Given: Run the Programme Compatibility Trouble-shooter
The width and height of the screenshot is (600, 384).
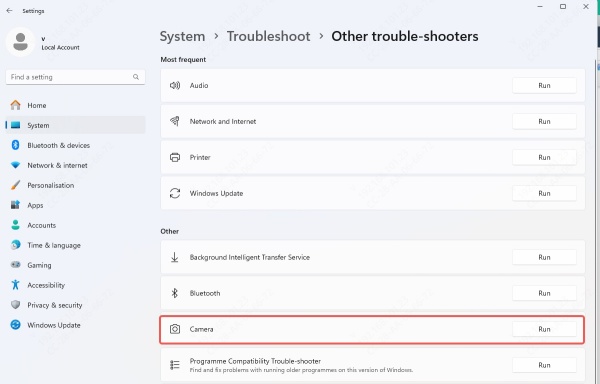Looking at the screenshot, I should coord(544,365).
